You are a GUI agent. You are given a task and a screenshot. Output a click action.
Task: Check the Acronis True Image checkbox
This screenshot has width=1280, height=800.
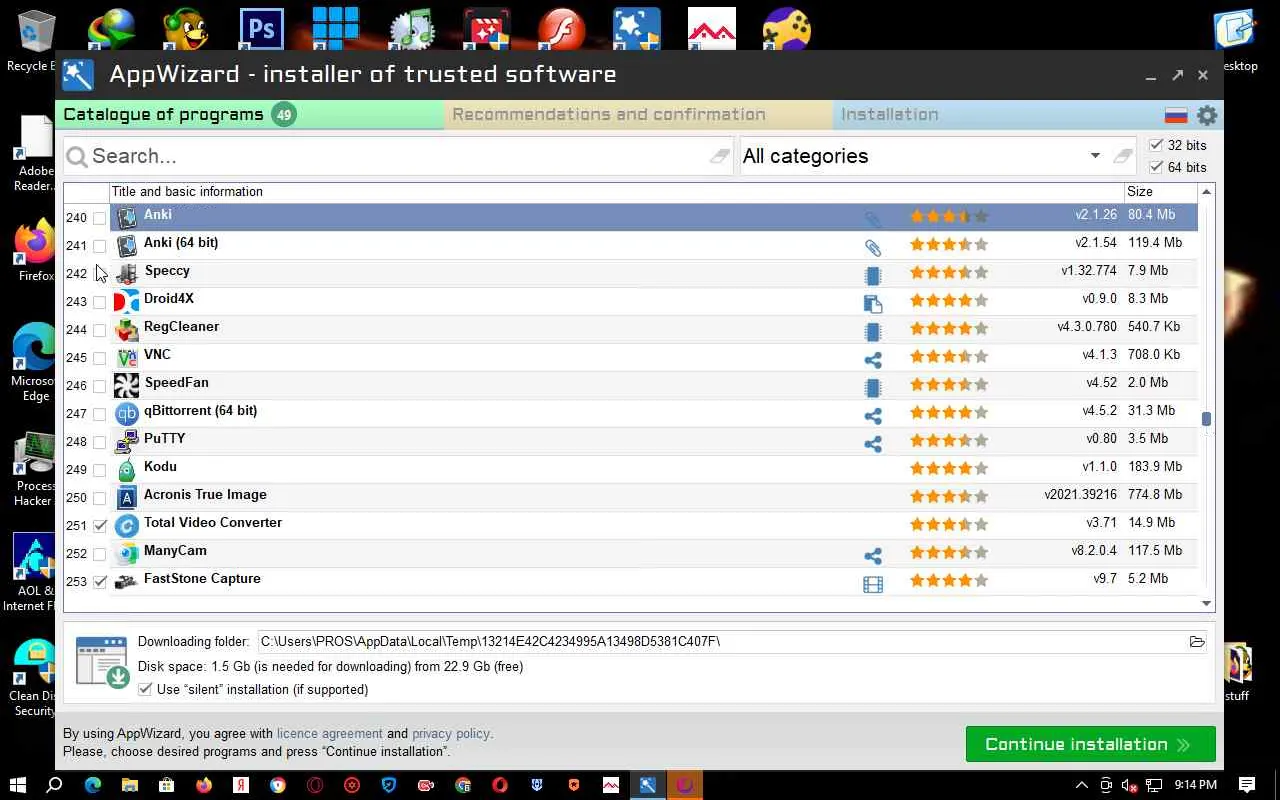click(x=100, y=498)
